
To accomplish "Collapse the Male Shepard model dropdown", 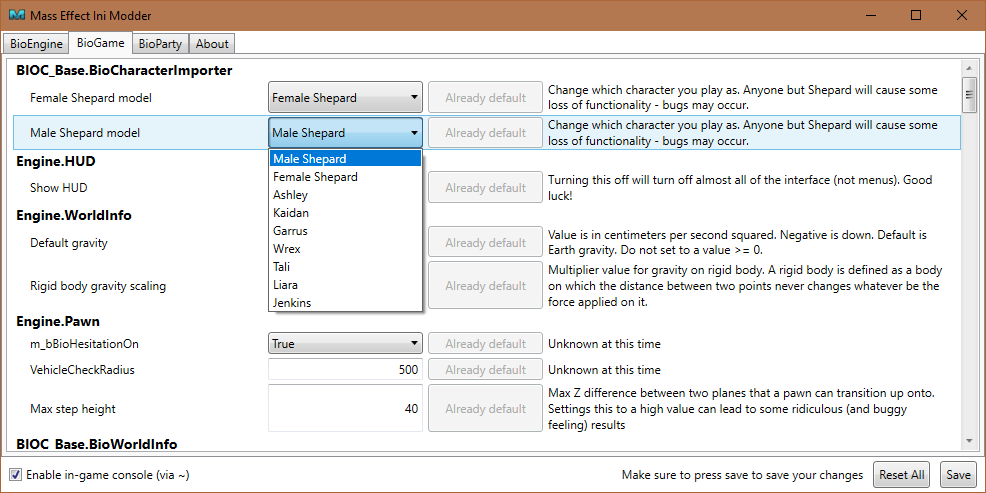I will 345,133.
